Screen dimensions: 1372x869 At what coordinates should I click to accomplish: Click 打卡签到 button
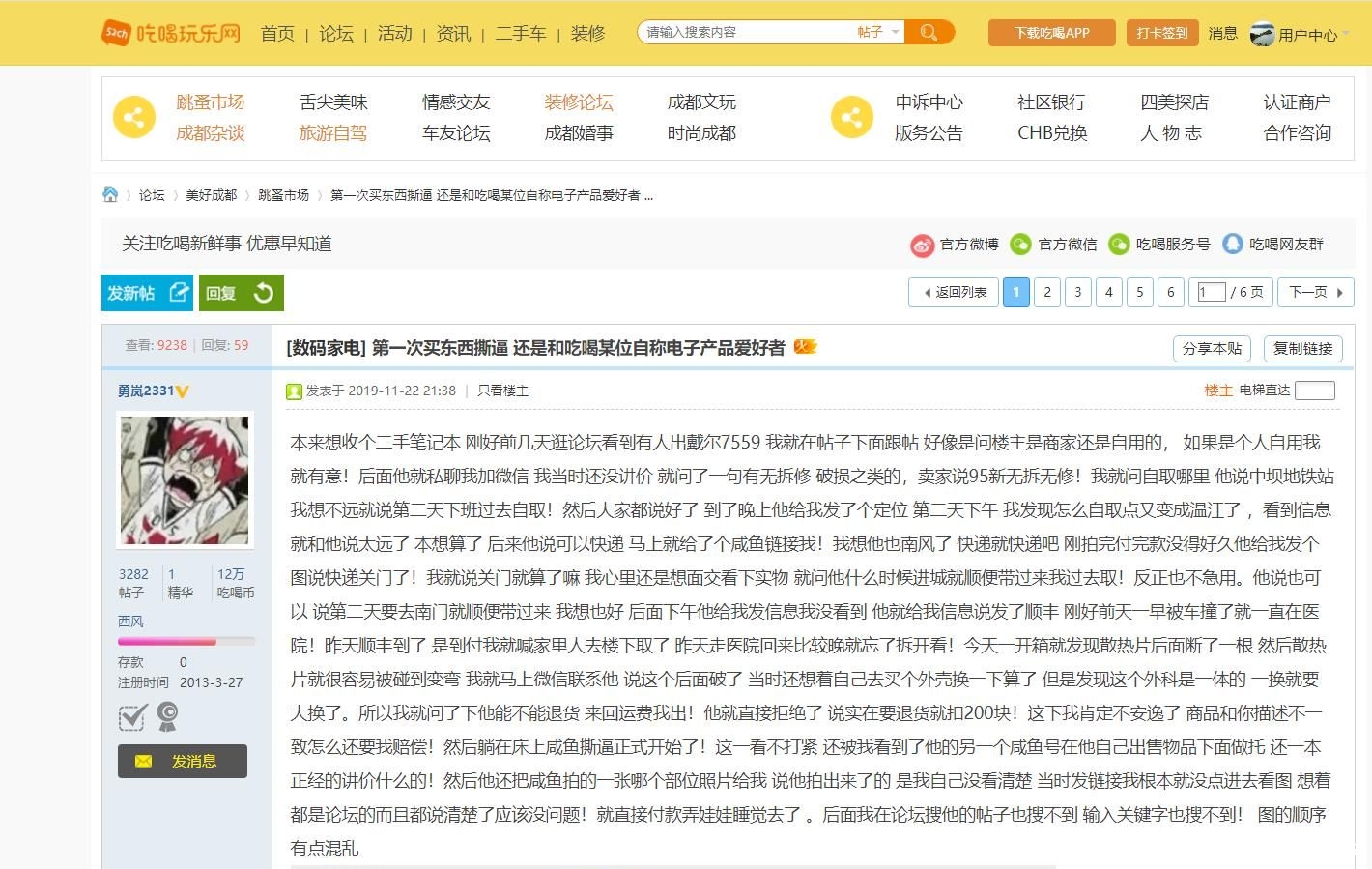point(1161,33)
